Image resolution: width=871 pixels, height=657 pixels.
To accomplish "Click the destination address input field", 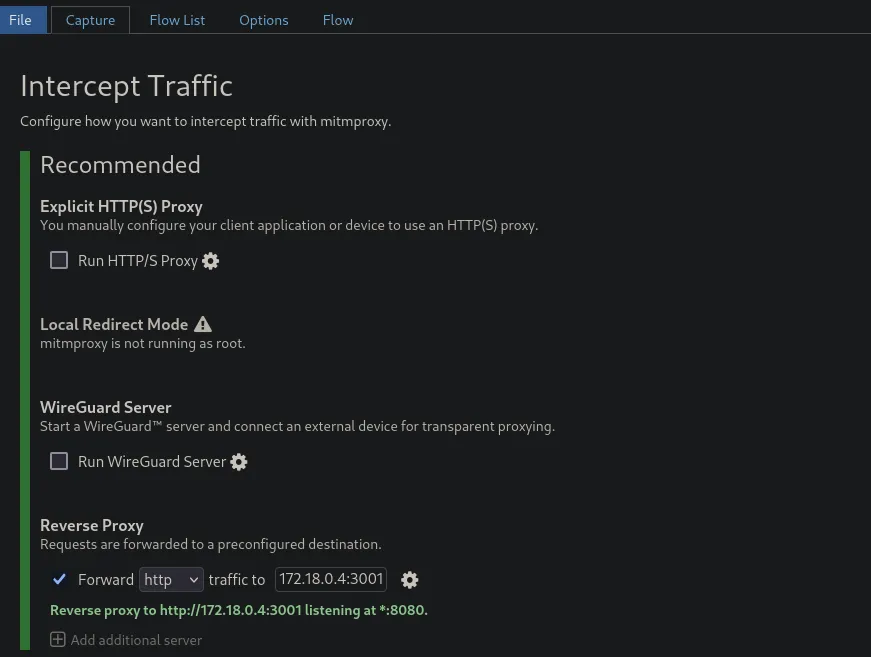I will [x=330, y=579].
